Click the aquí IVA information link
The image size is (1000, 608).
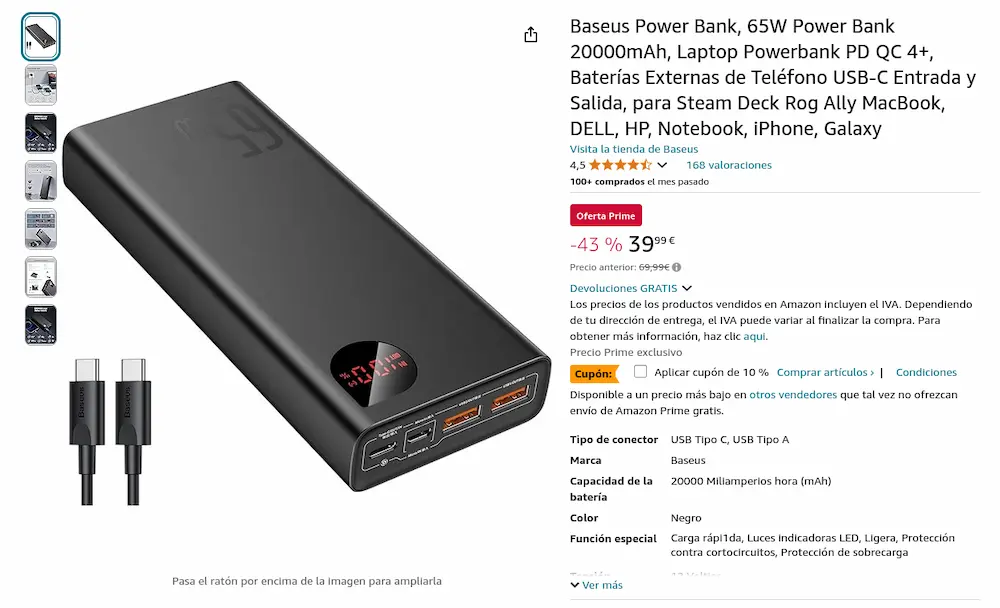click(754, 336)
